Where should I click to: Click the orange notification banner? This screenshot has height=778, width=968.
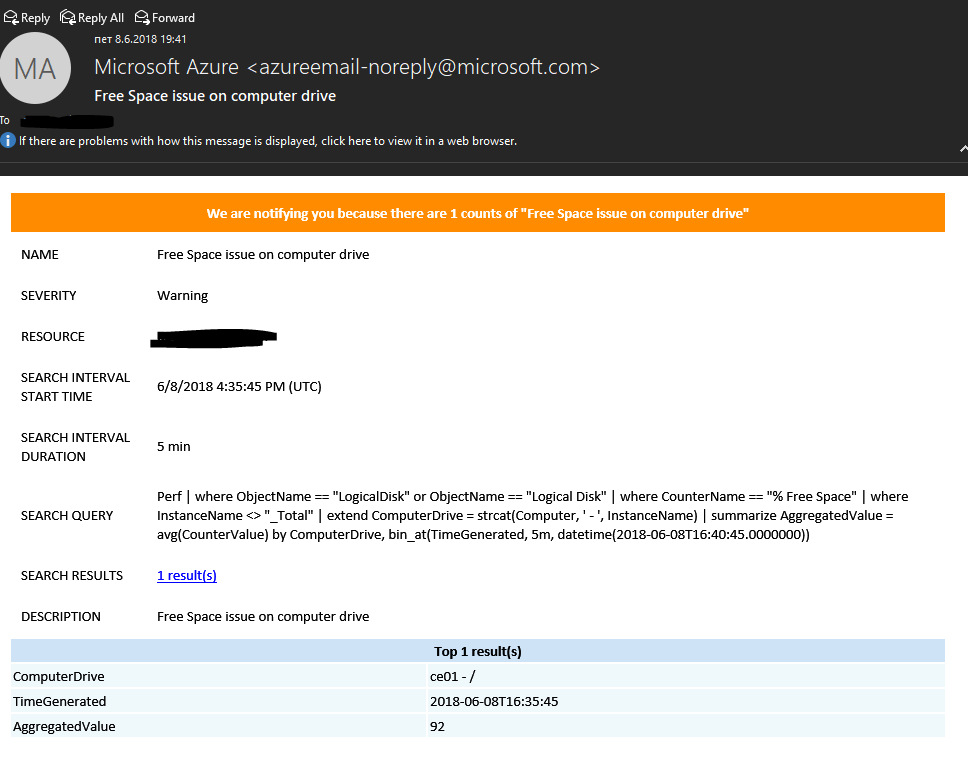tap(477, 213)
